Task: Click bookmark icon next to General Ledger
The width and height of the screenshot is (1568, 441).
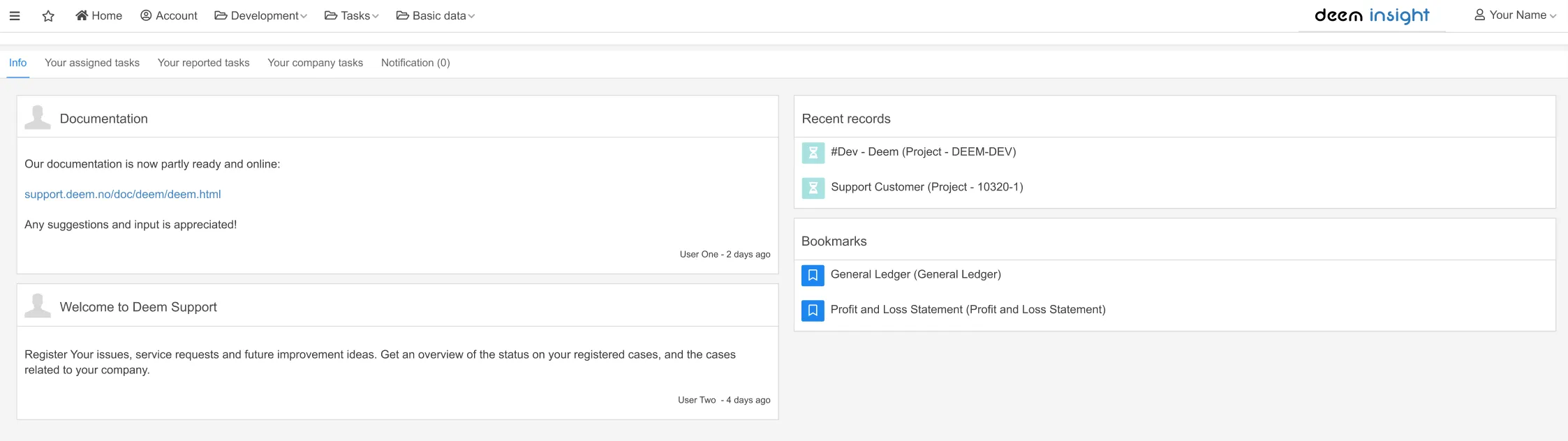Action: tap(813, 275)
